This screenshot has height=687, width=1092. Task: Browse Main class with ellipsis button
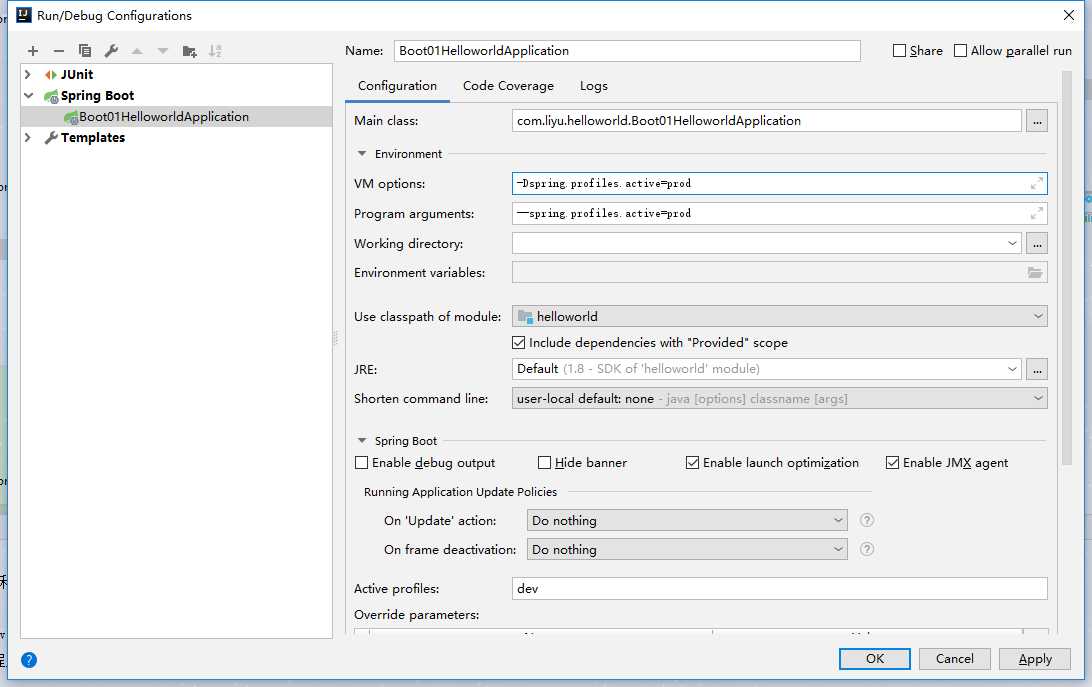[x=1037, y=121]
